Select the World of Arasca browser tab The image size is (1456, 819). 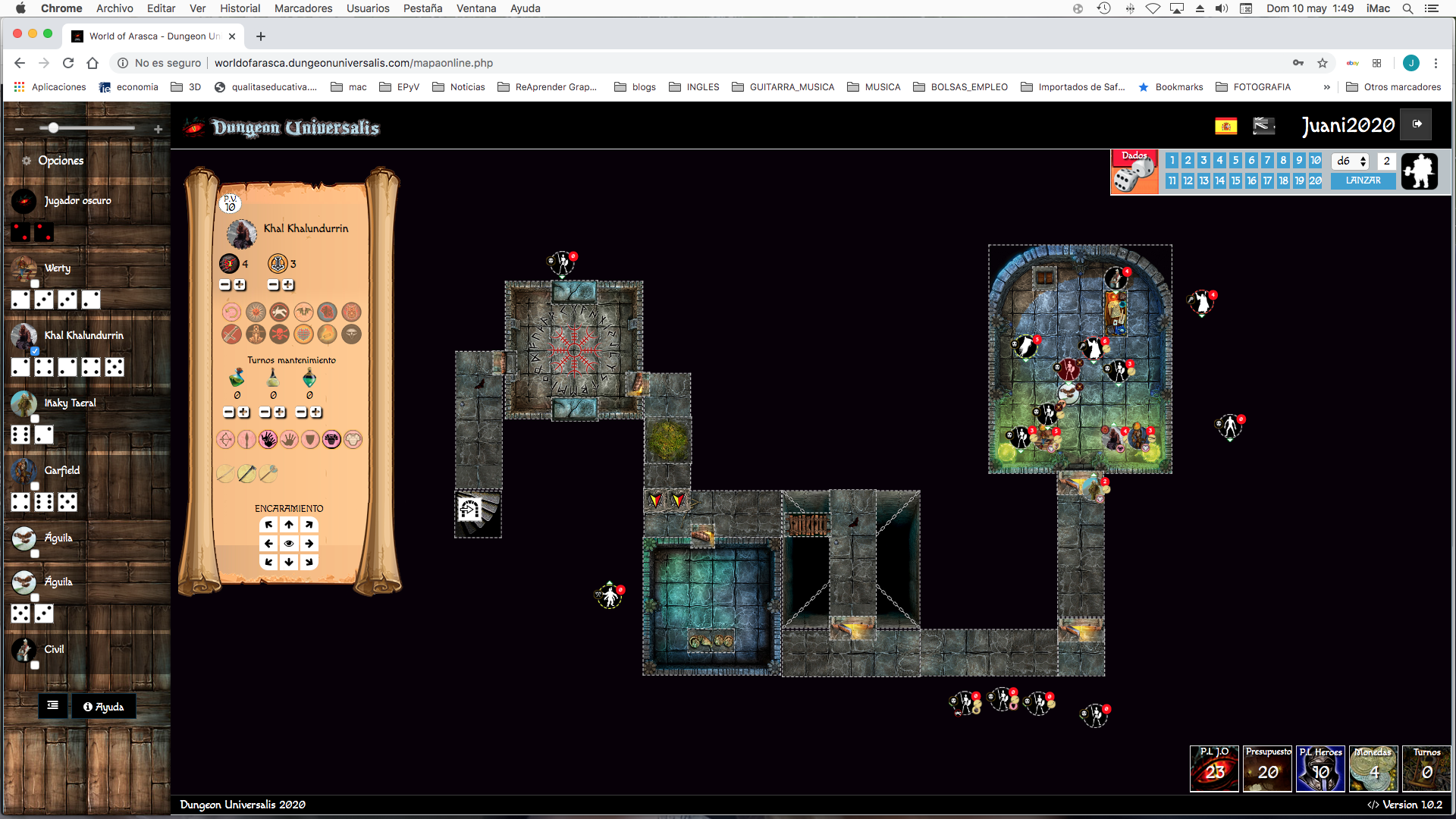[155, 36]
